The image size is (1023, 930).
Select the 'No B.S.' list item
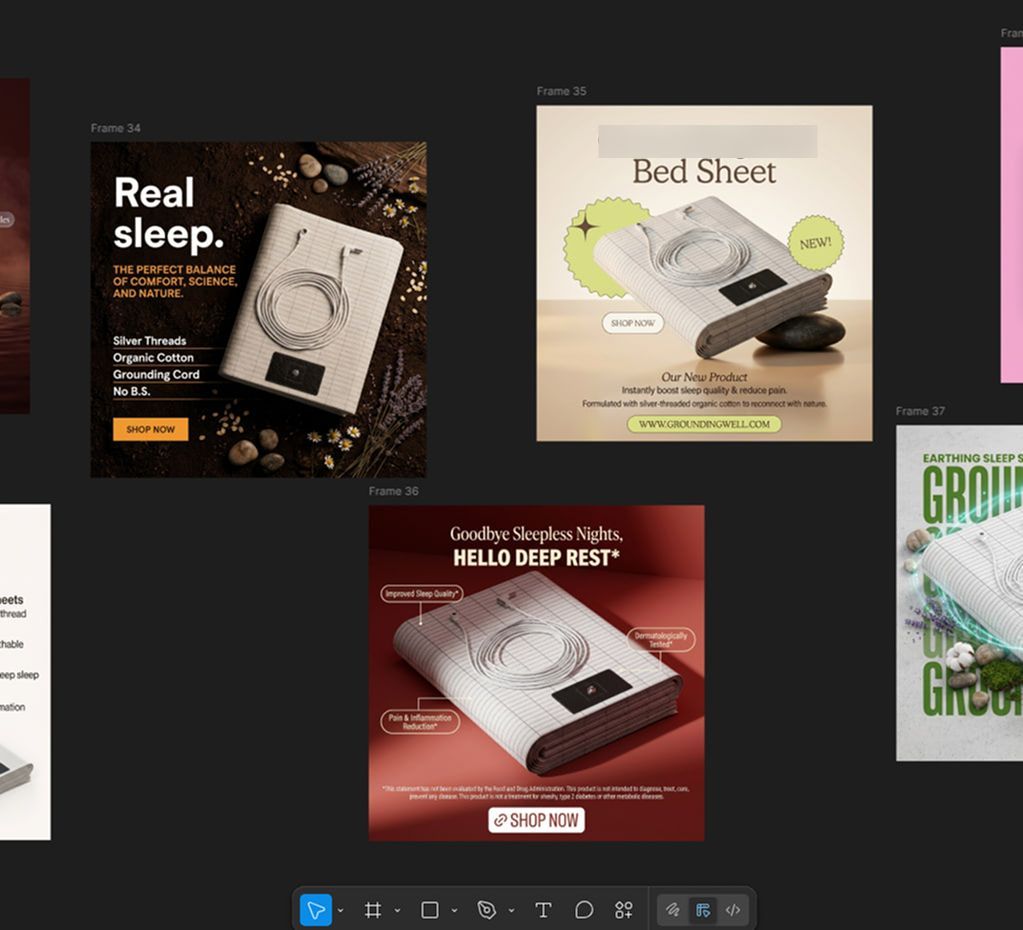[x=132, y=392]
